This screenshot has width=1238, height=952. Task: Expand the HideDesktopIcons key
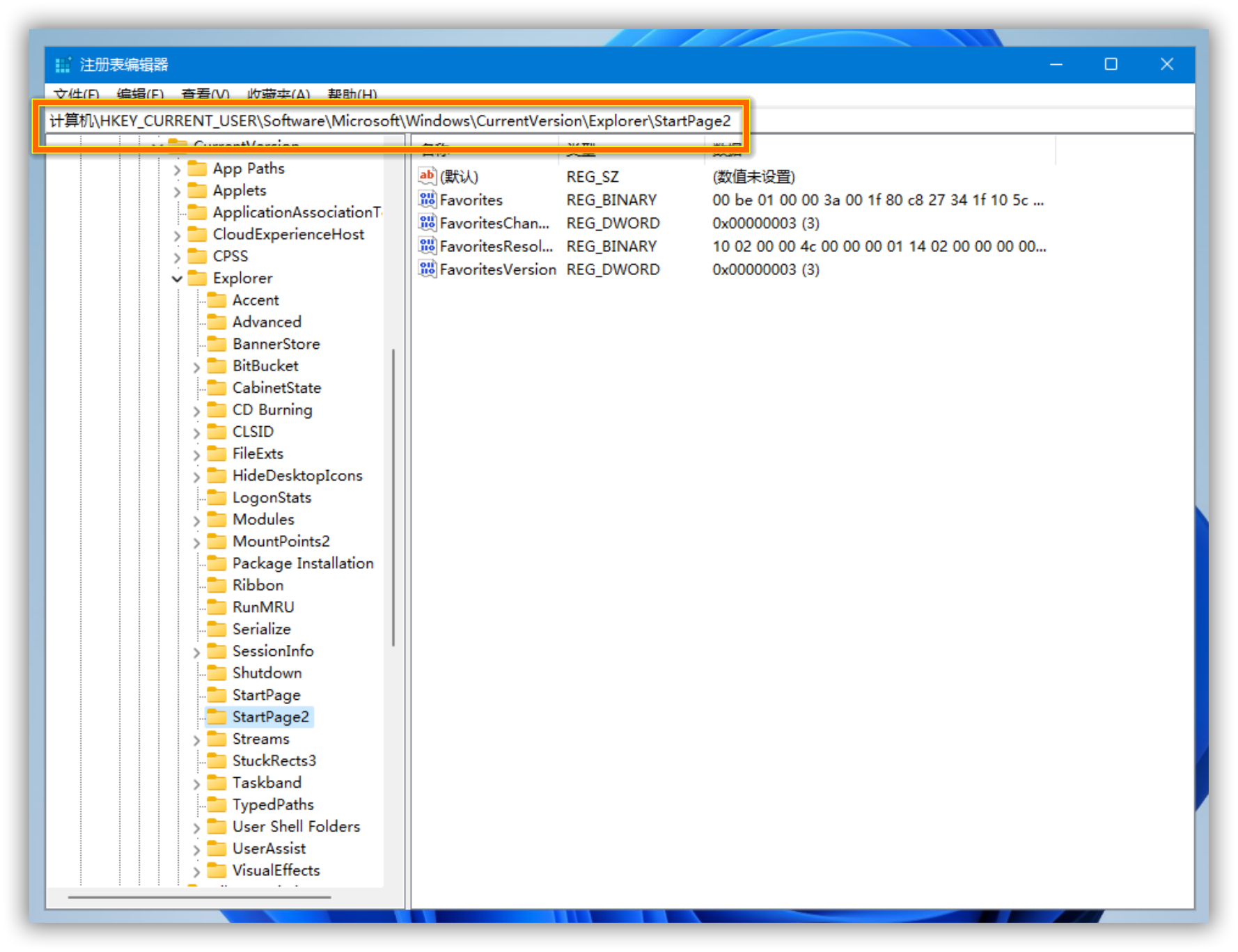[x=196, y=476]
